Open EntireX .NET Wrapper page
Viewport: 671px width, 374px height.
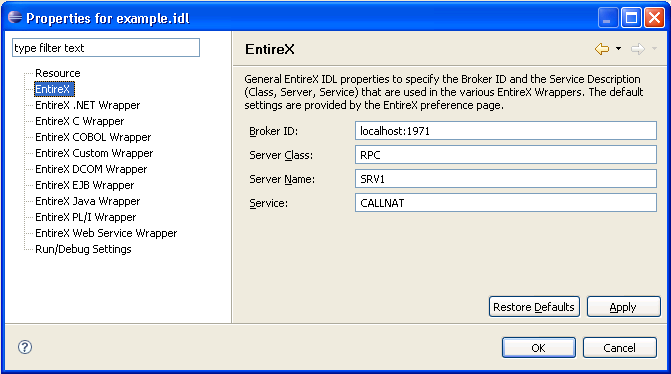tap(88, 105)
